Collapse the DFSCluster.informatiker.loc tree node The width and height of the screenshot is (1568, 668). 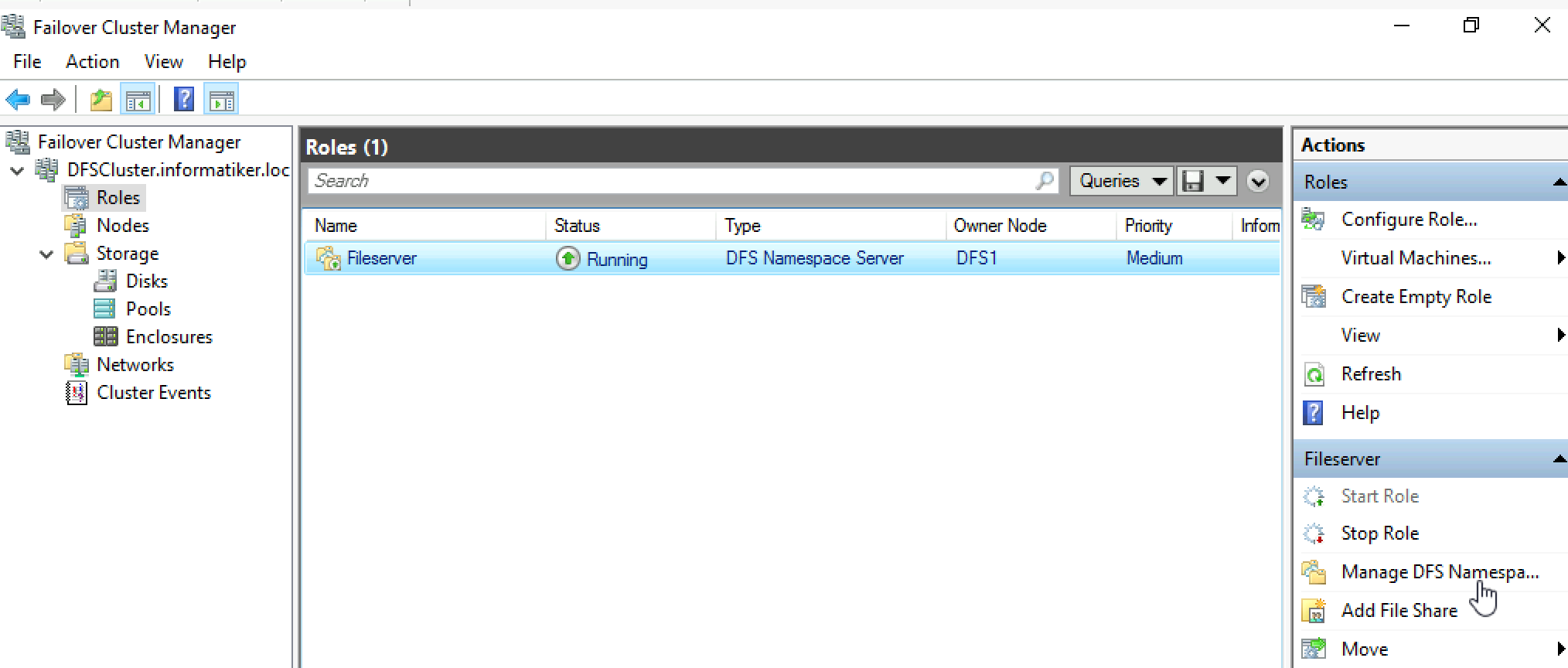(x=17, y=170)
